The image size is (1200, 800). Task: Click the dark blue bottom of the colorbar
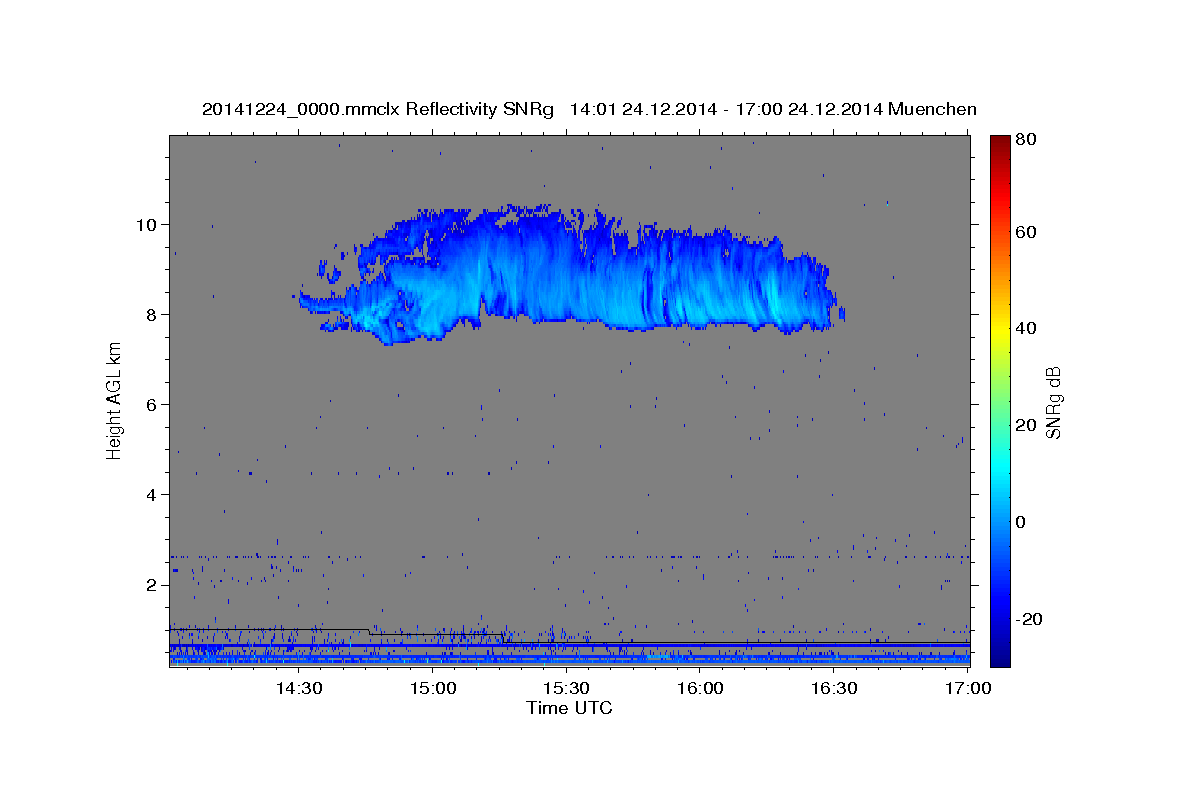coord(1000,650)
